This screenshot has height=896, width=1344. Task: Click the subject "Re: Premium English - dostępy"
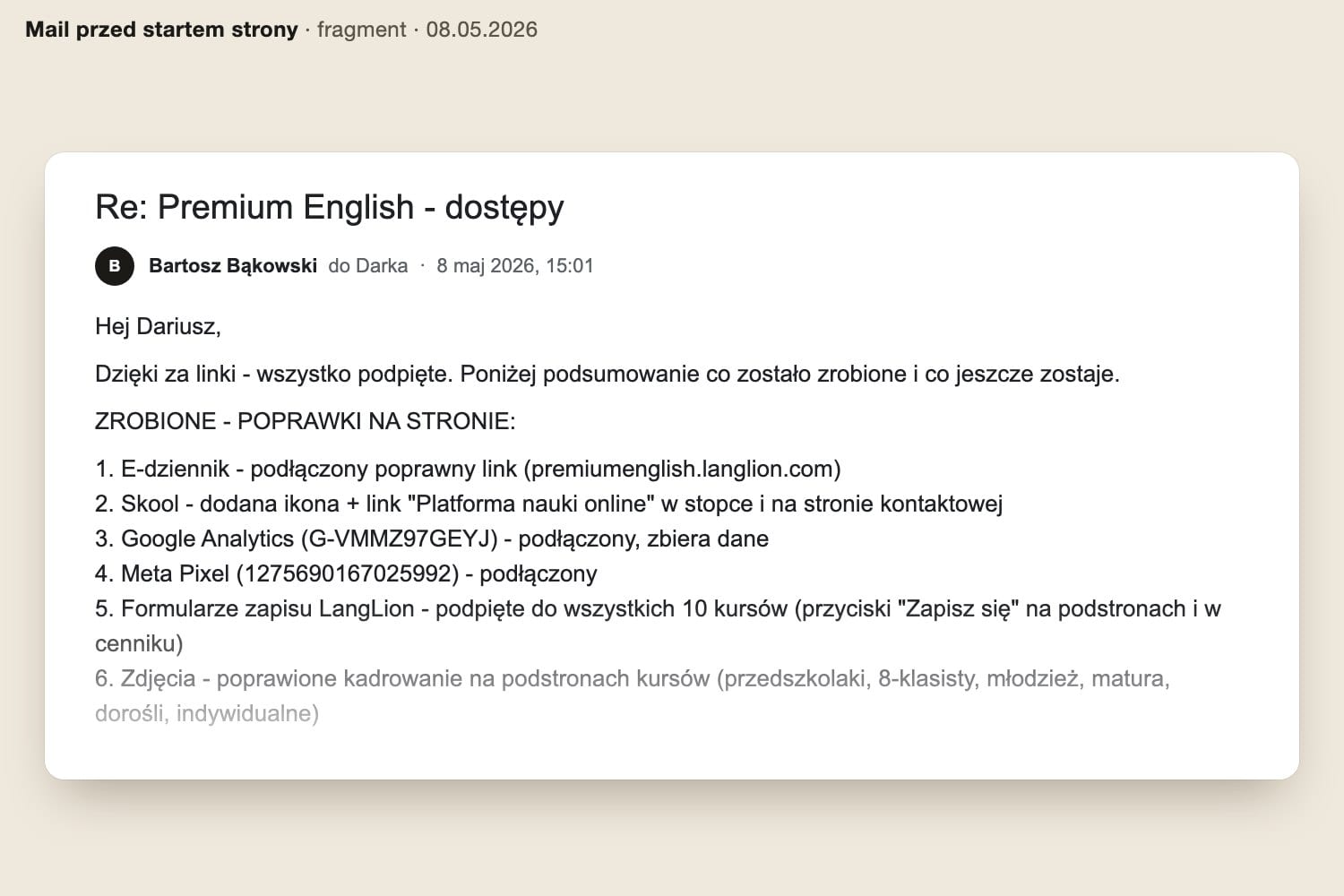point(330,207)
